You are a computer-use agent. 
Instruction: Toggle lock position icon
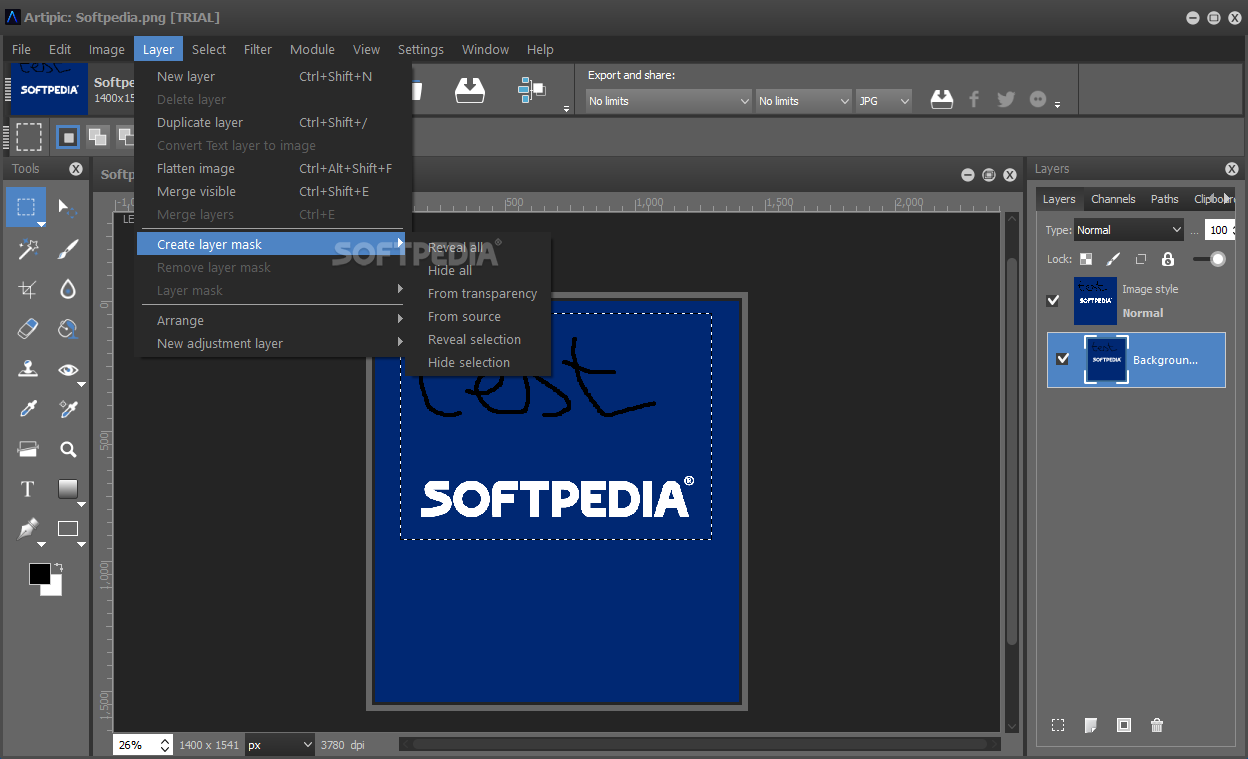(x=1140, y=259)
